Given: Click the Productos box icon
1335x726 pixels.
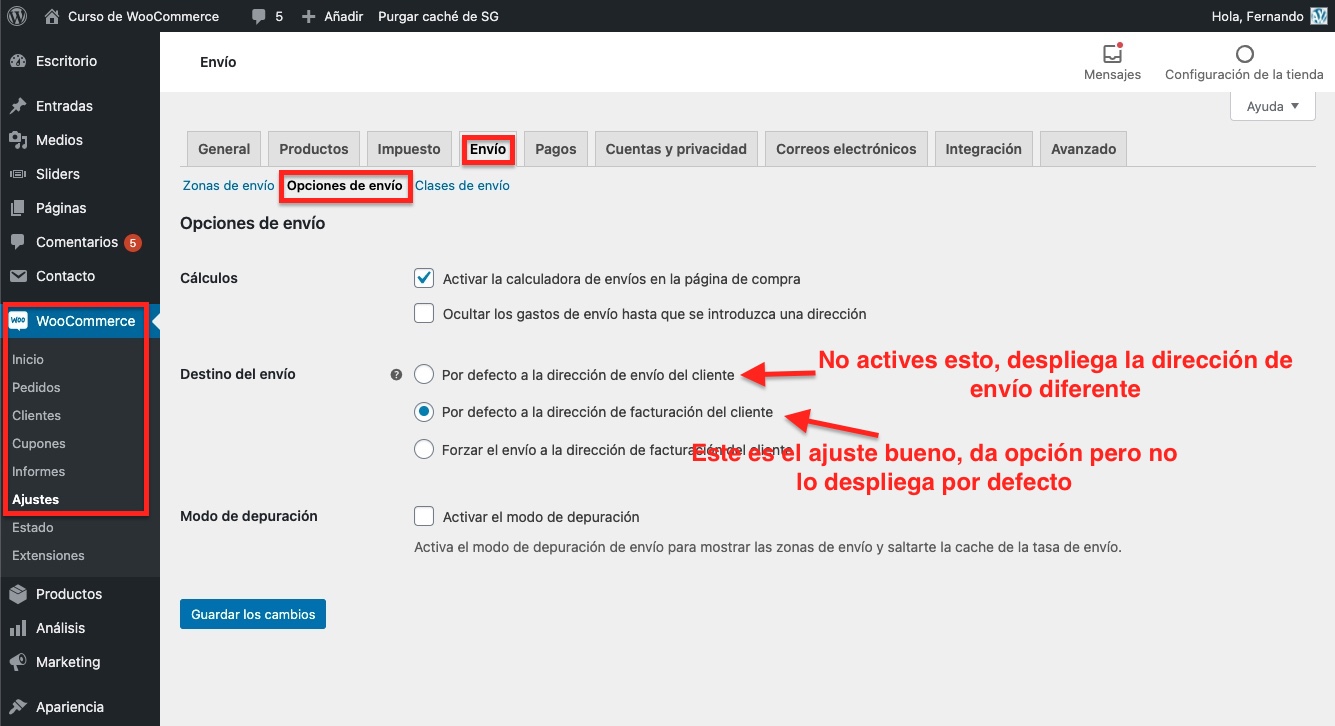Looking at the screenshot, I should (x=18, y=594).
